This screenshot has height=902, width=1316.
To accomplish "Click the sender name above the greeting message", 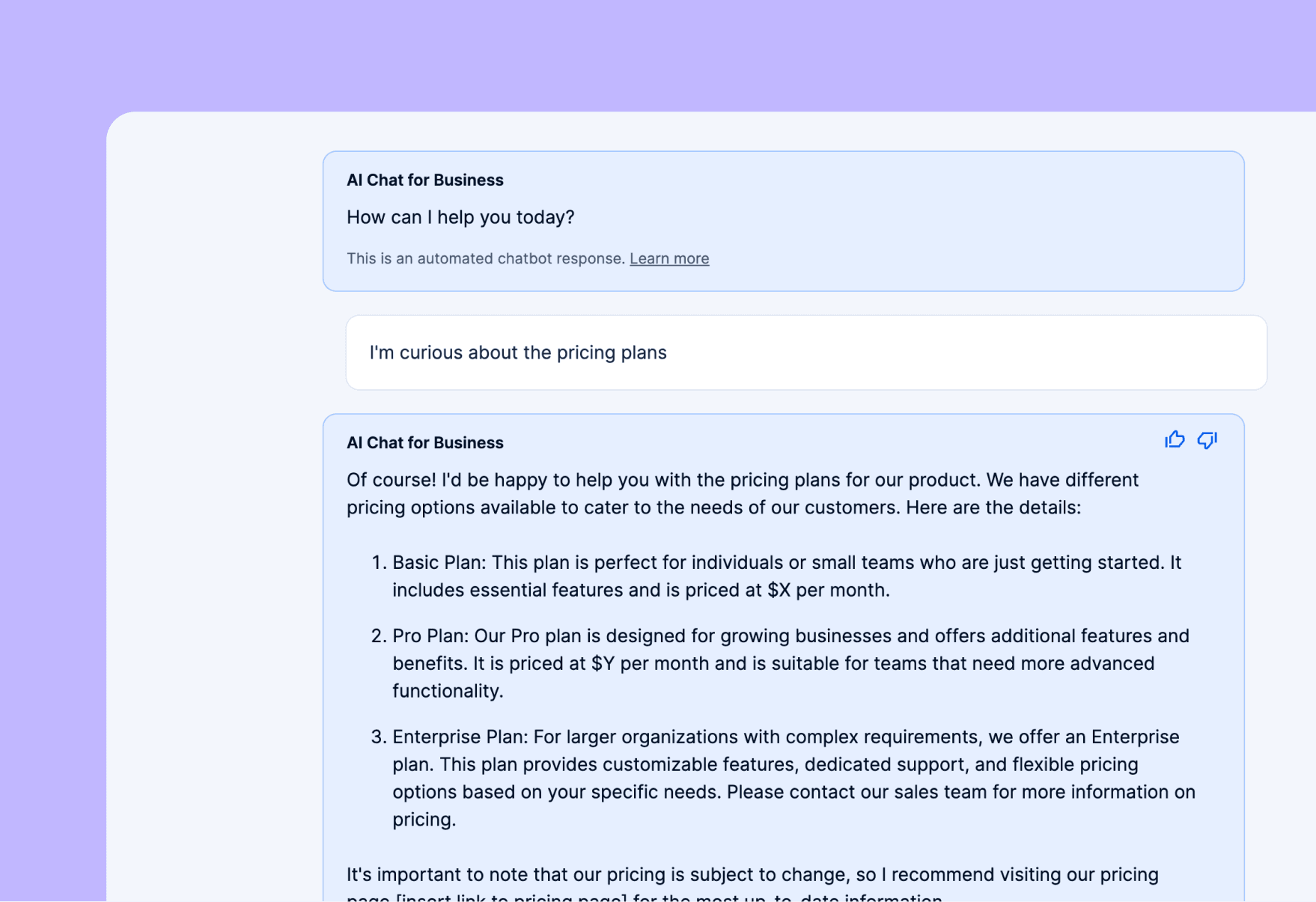I will pos(425,180).
